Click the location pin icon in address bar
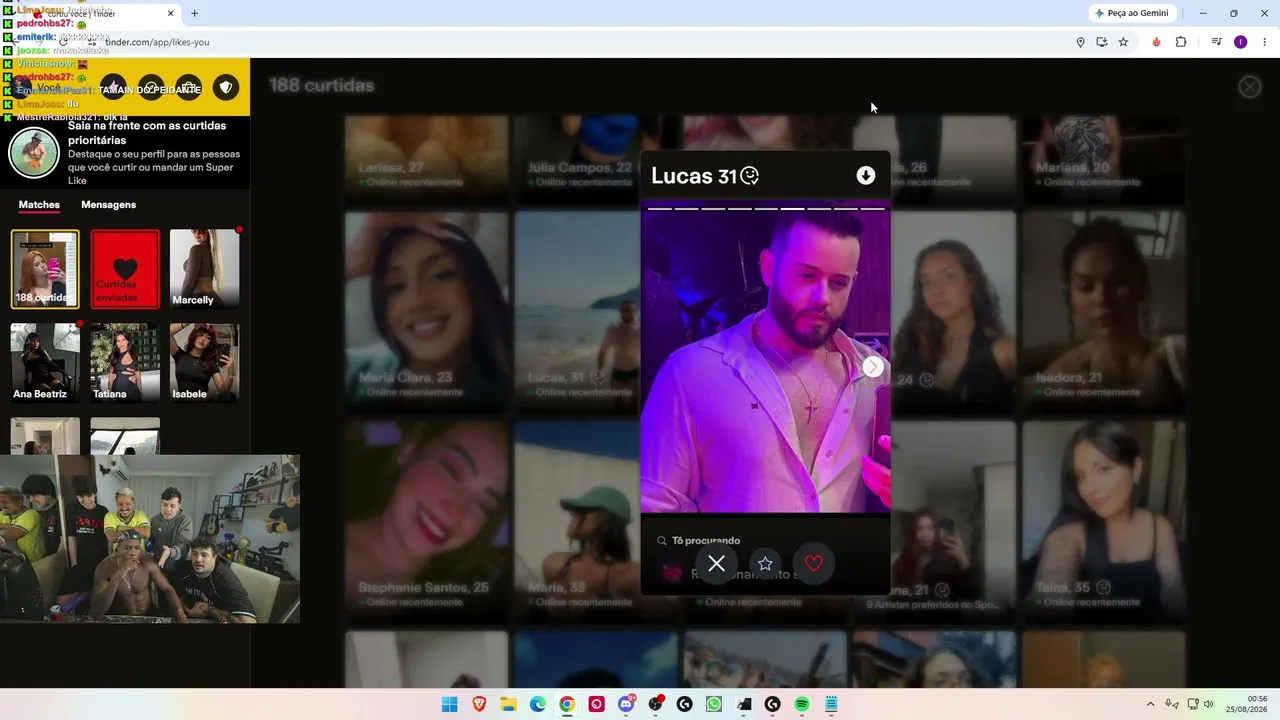Viewport: 1280px width, 720px height. click(x=1080, y=42)
